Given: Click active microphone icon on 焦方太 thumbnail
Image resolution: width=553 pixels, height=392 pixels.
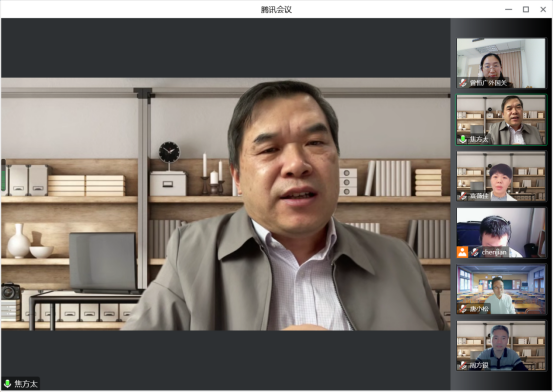Looking at the screenshot, I should point(463,139).
